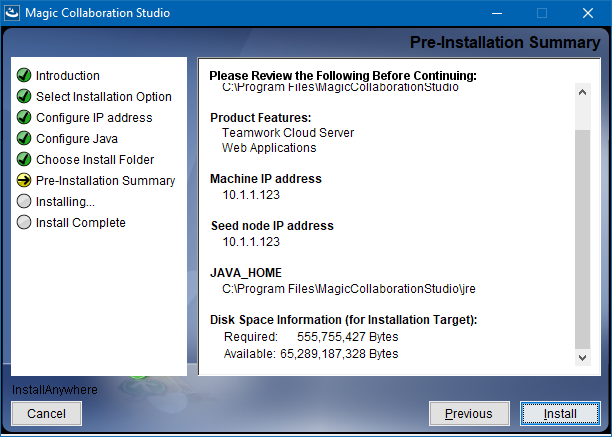Click the check icon beside Configure IP address
Image resolution: width=612 pixels, height=437 pixels.
(x=24, y=117)
